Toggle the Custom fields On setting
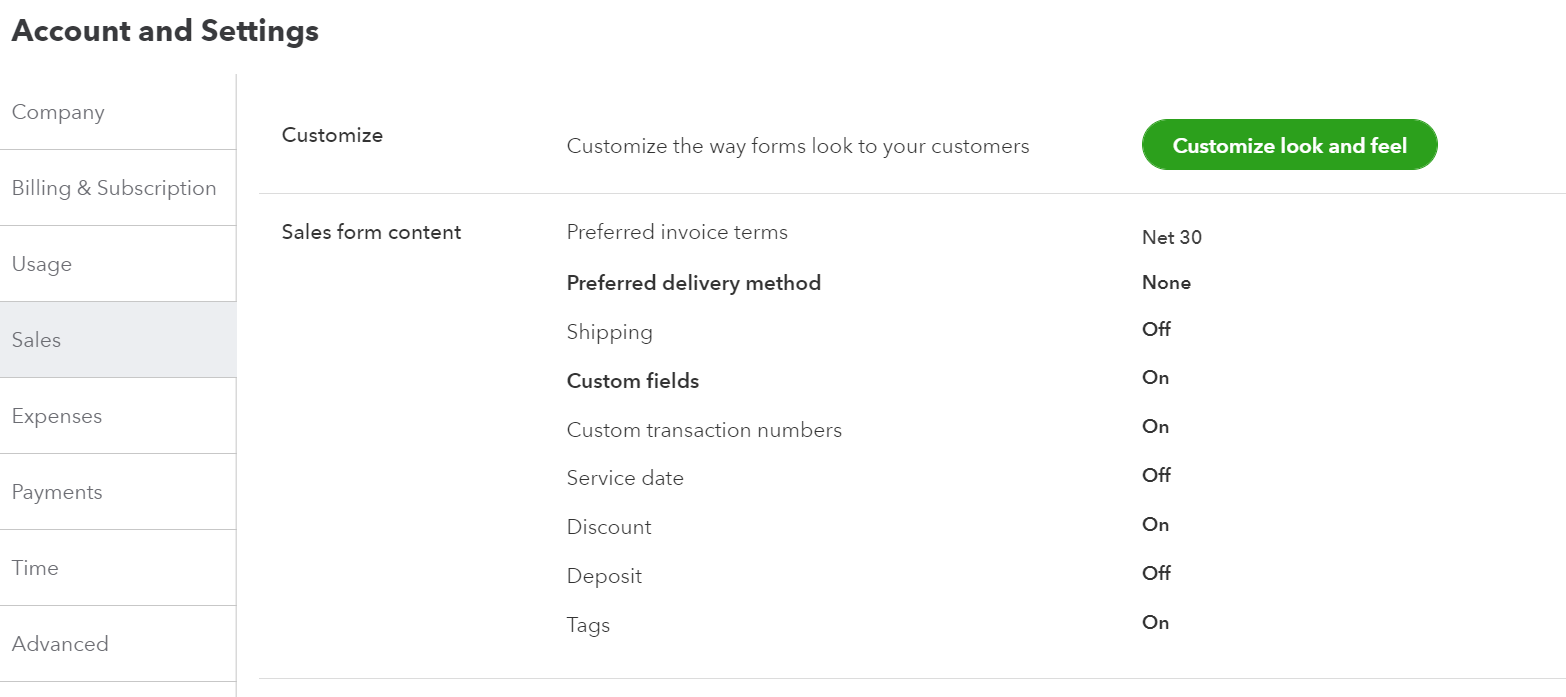 pos(1155,377)
